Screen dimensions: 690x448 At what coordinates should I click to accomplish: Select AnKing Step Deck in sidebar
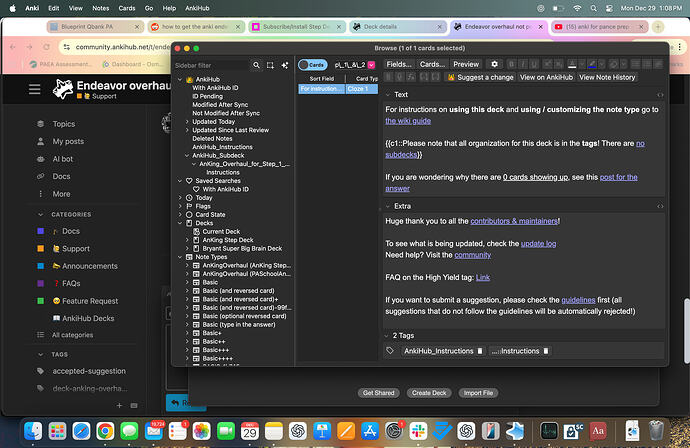pyautogui.click(x=228, y=240)
